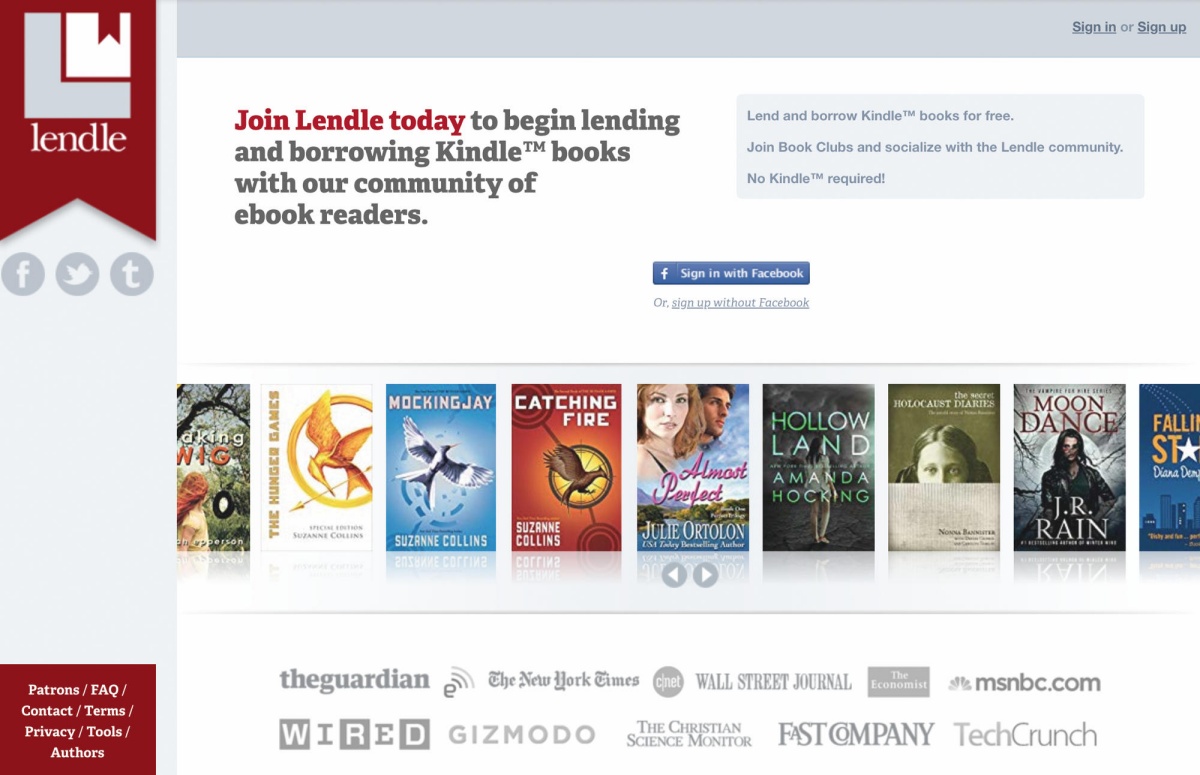Viewport: 1200px width, 775px height.
Task: Open the Sign in link at top
Action: [x=1094, y=27]
